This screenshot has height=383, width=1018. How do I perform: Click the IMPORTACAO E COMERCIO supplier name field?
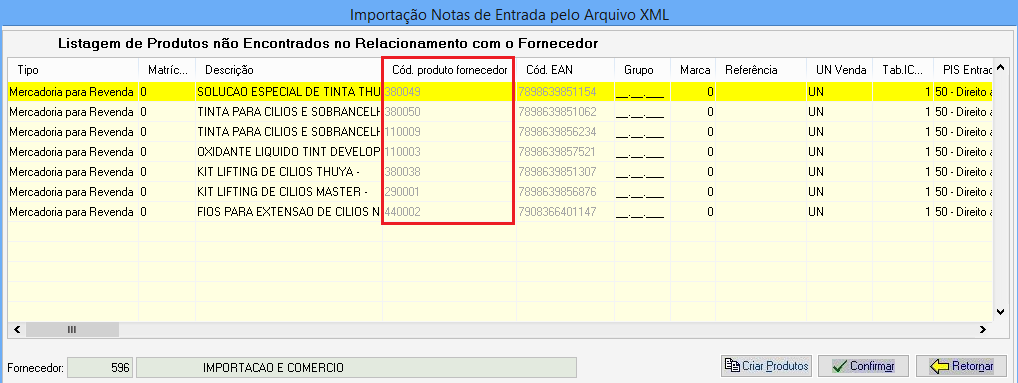356,368
